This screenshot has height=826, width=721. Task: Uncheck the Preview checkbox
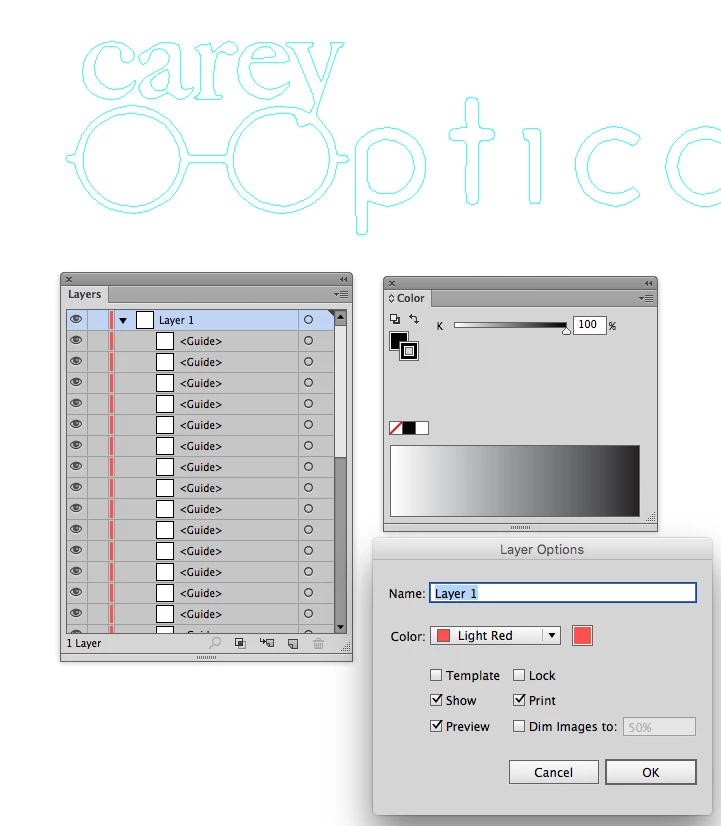[436, 726]
